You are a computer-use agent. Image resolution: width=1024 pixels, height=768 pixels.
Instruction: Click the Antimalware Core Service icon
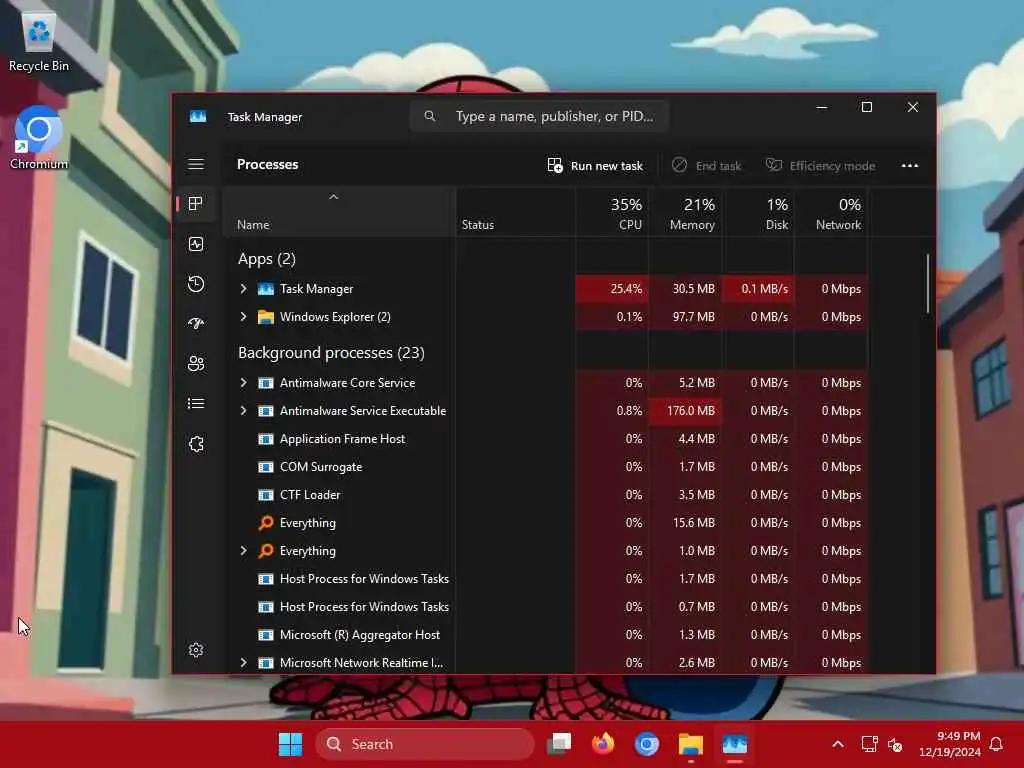pyautogui.click(x=265, y=383)
